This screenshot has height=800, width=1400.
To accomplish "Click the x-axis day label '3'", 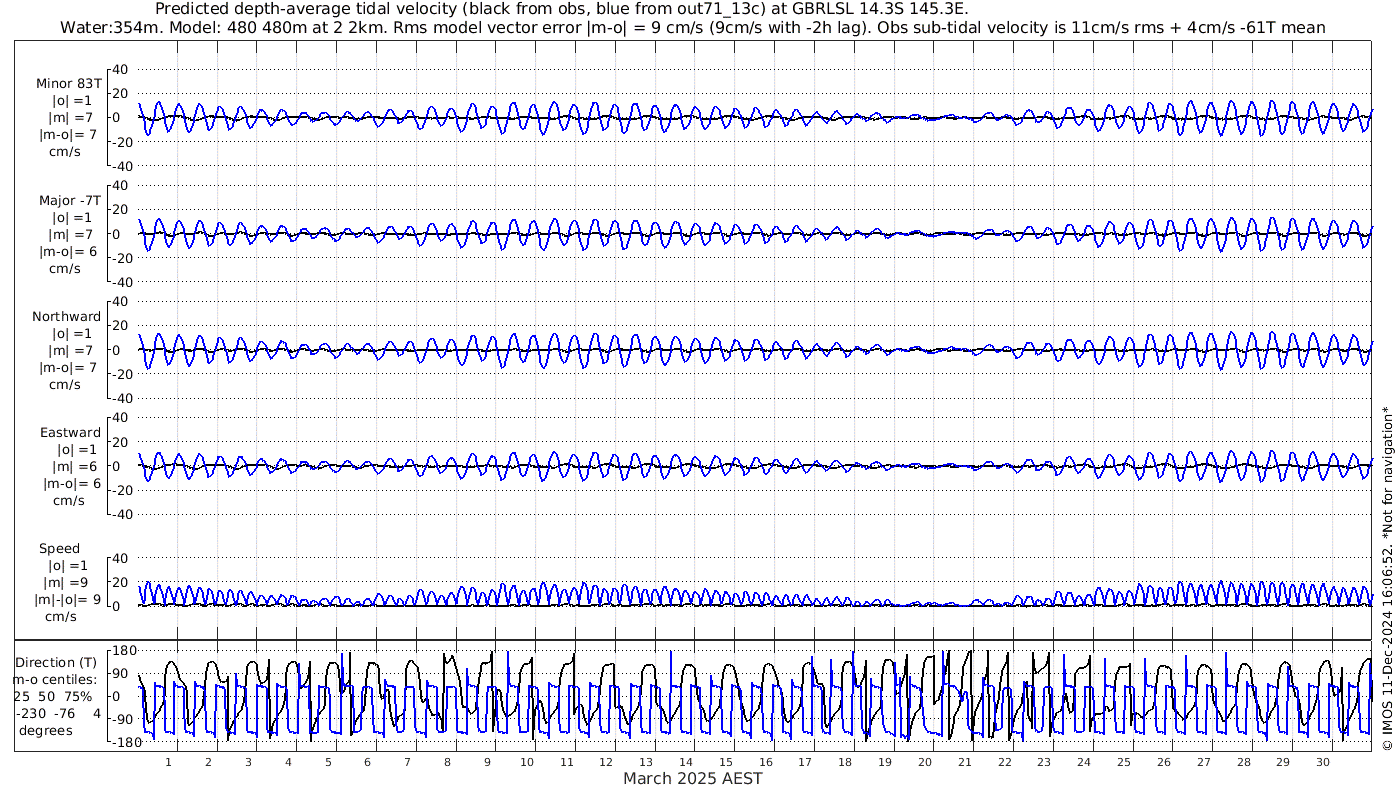I will point(248,762).
